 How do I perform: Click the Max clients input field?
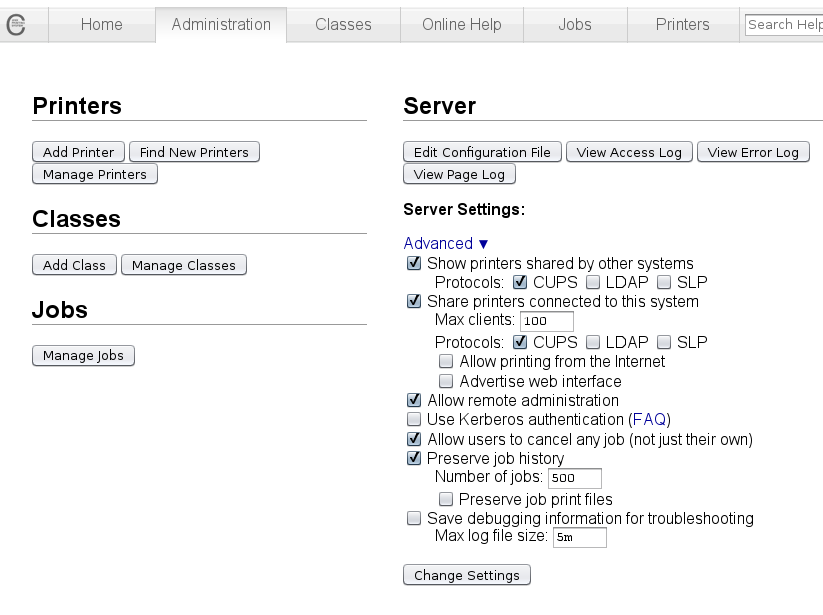(x=546, y=321)
